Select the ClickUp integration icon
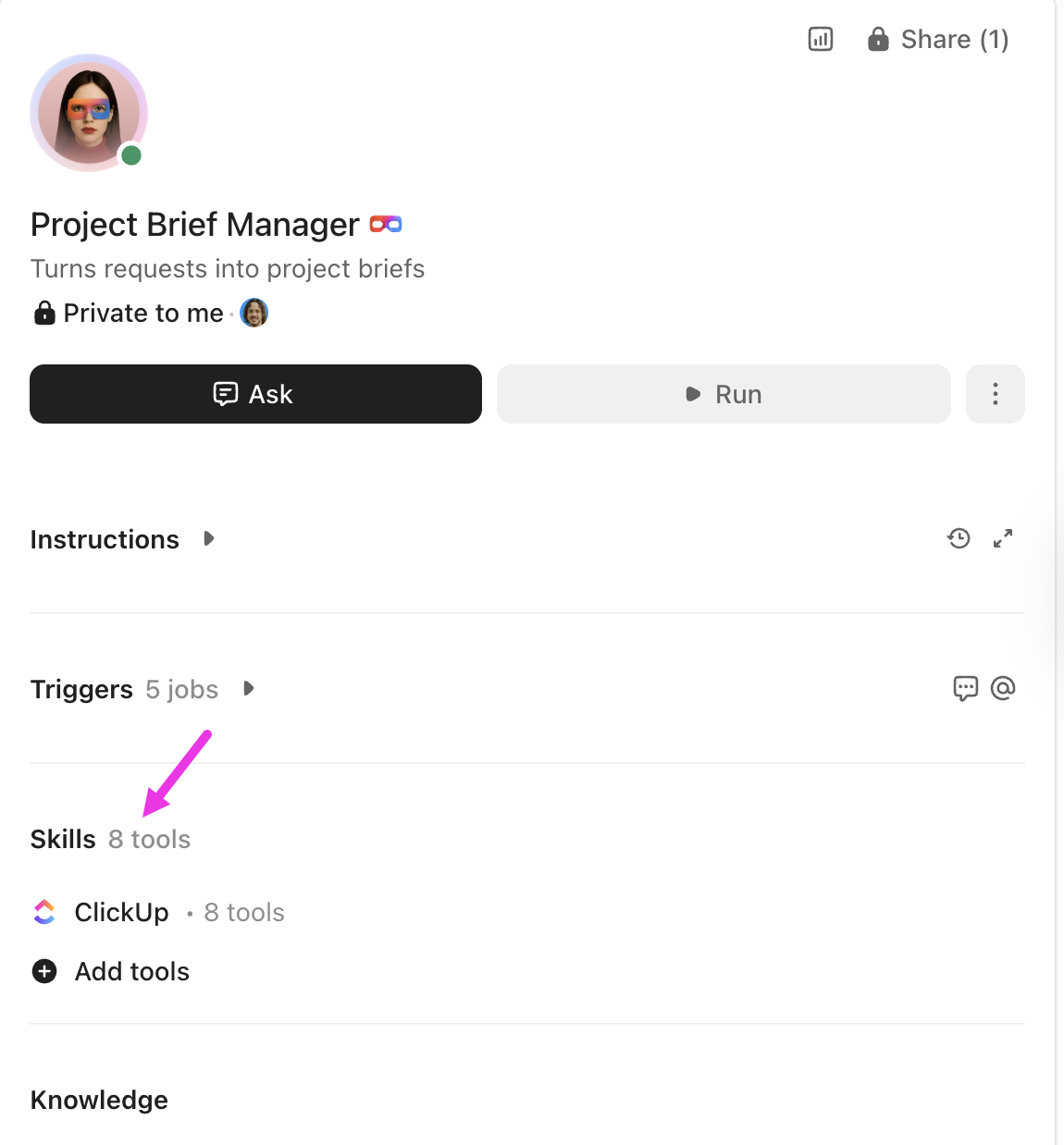The image size is (1064, 1145). 43,912
